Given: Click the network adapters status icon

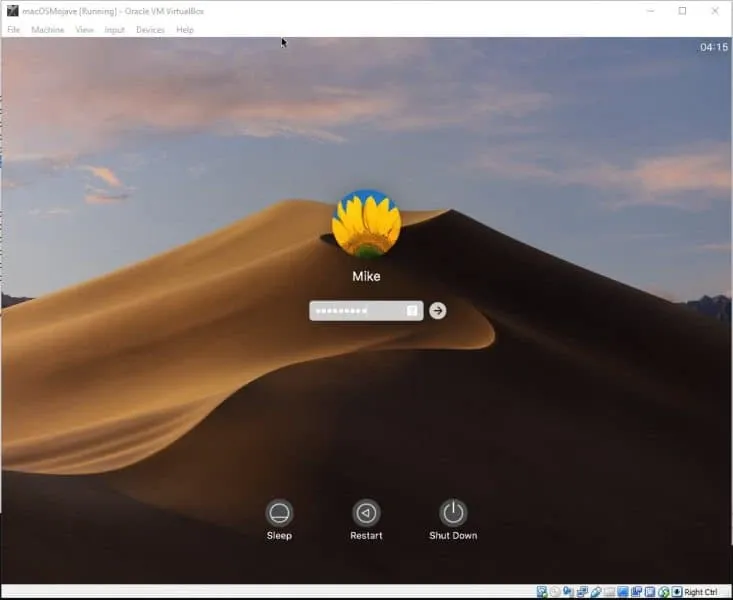Looking at the screenshot, I should click(582, 592).
